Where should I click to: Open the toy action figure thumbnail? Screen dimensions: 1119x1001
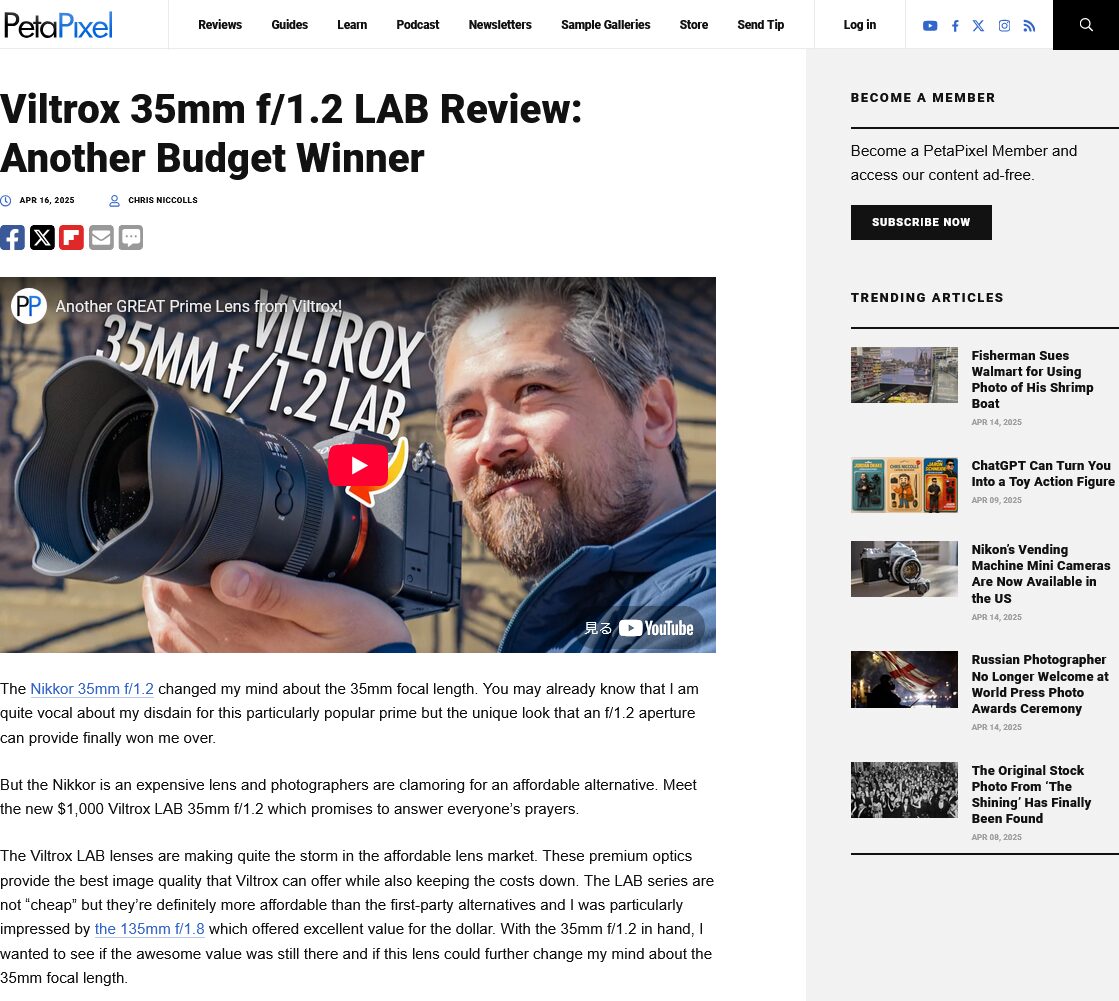point(904,485)
